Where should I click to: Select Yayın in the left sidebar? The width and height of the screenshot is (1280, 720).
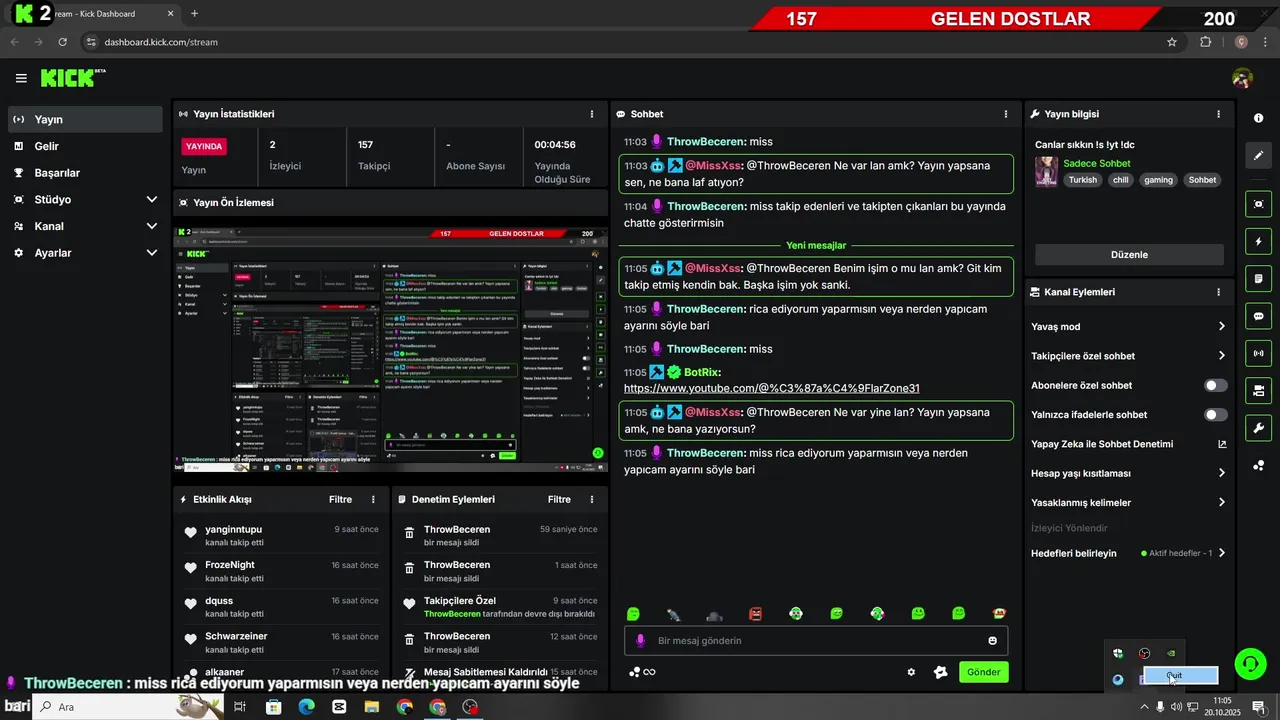[85, 119]
